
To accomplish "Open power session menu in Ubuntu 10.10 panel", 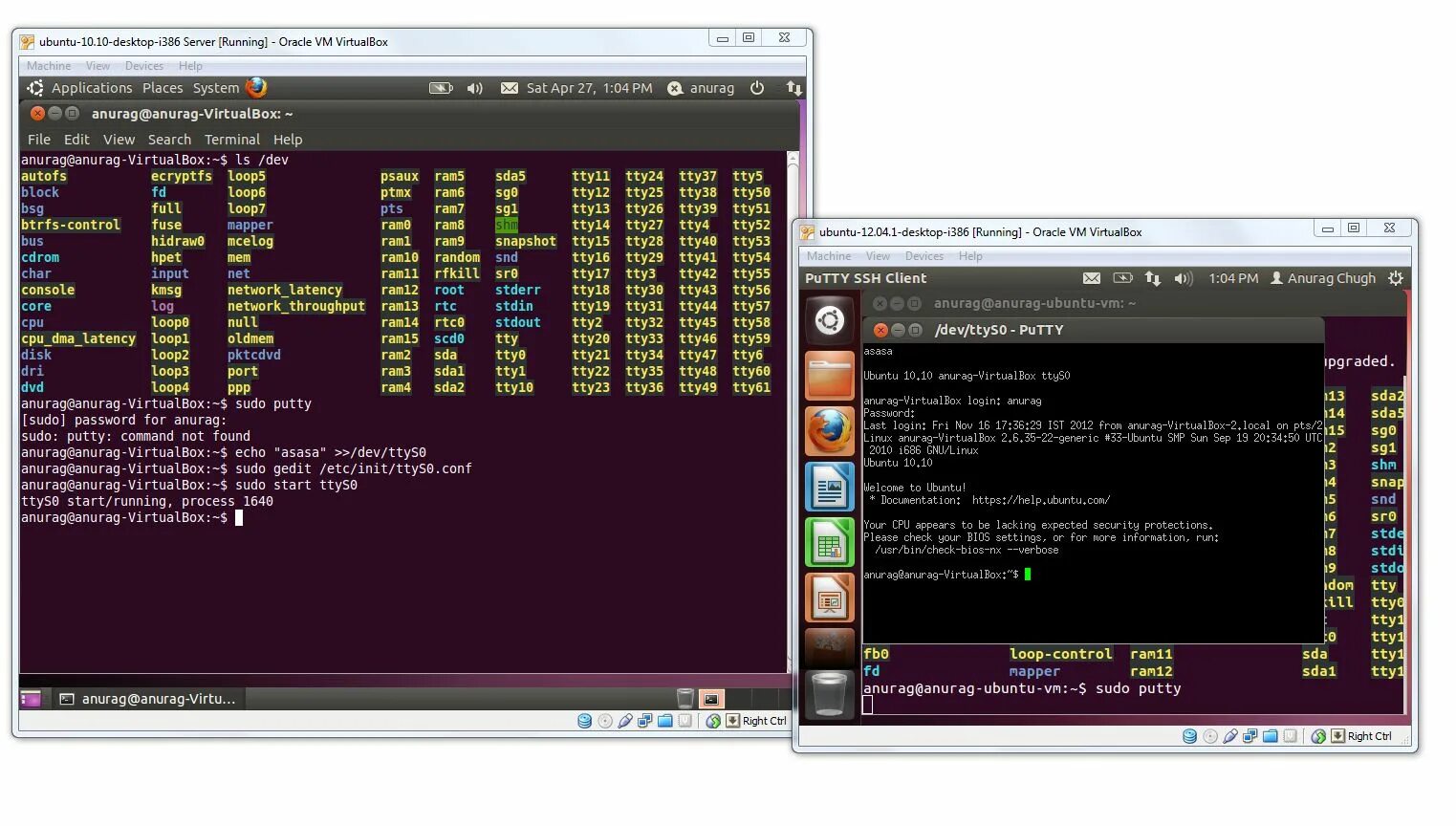I will pyautogui.click(x=757, y=88).
